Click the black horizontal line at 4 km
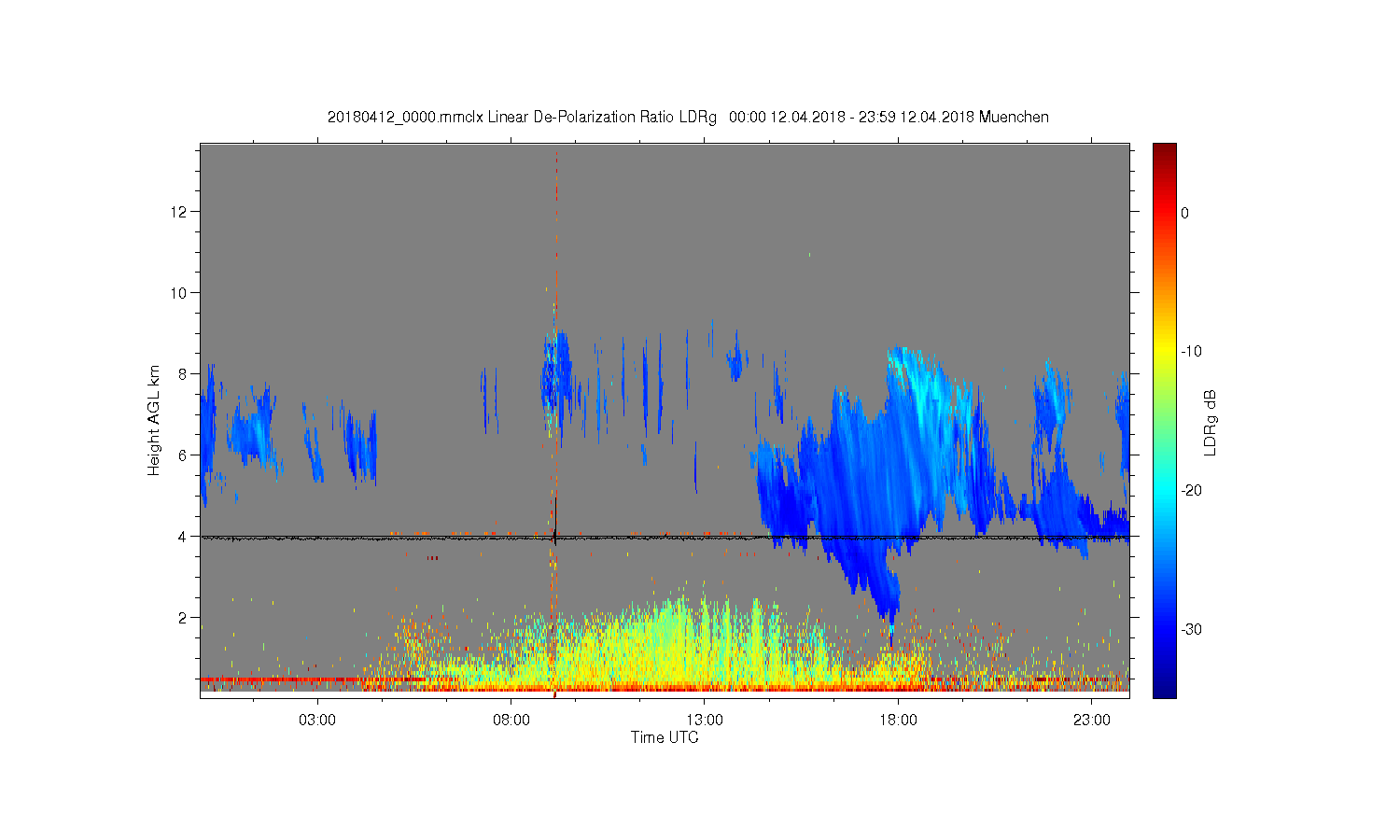 pos(665,538)
